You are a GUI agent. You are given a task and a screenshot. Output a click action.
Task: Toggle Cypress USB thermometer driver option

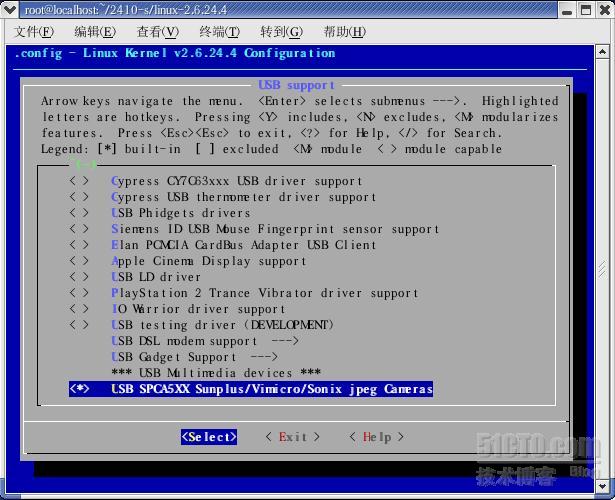click(x=79, y=197)
